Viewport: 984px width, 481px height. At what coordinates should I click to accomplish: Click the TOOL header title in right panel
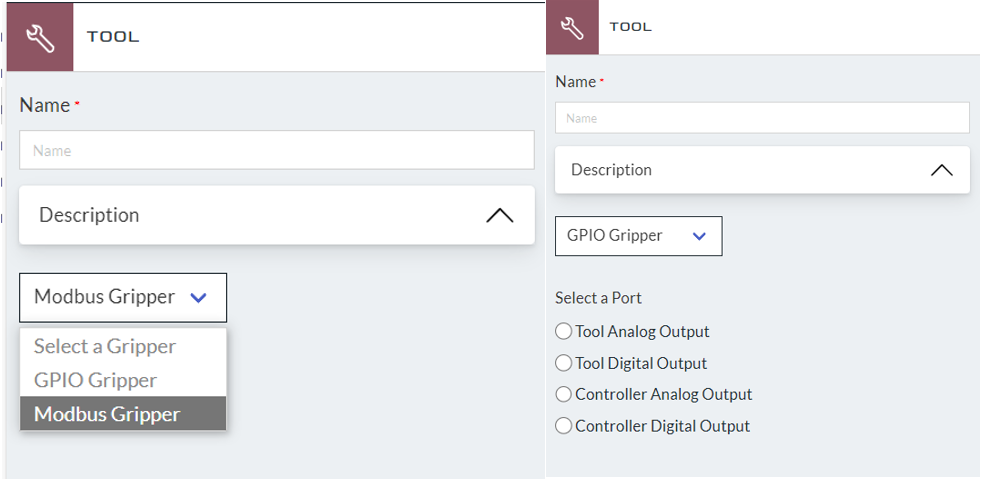tap(630, 27)
